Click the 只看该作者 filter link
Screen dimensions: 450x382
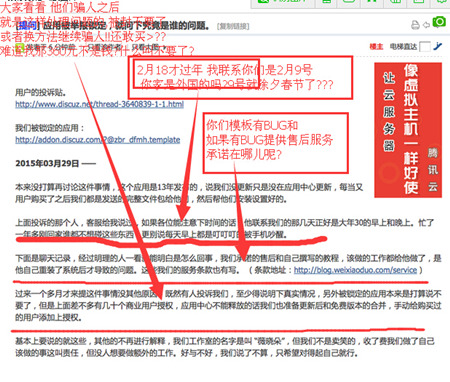[105, 47]
